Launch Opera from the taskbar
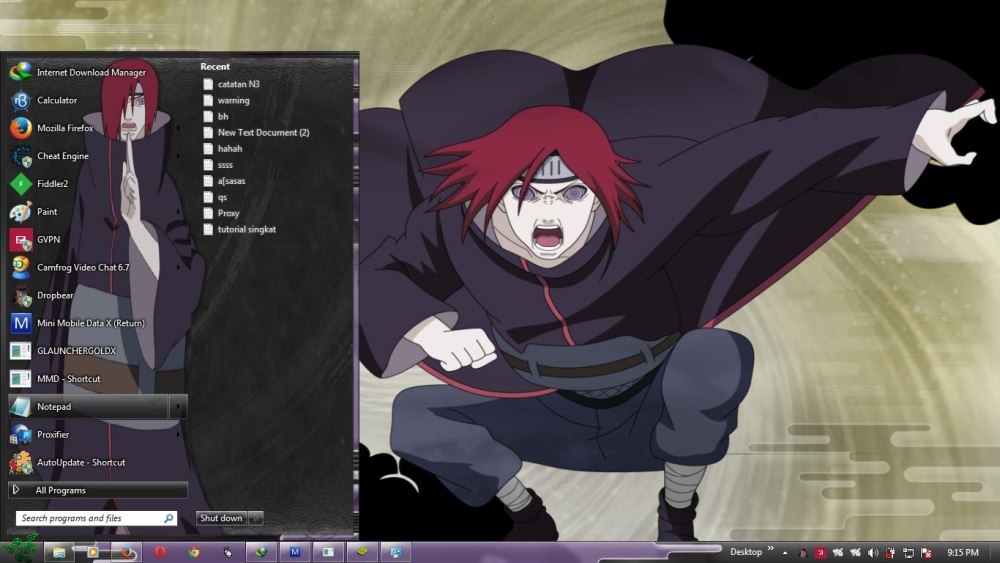This screenshot has height=563, width=1000. coord(160,552)
